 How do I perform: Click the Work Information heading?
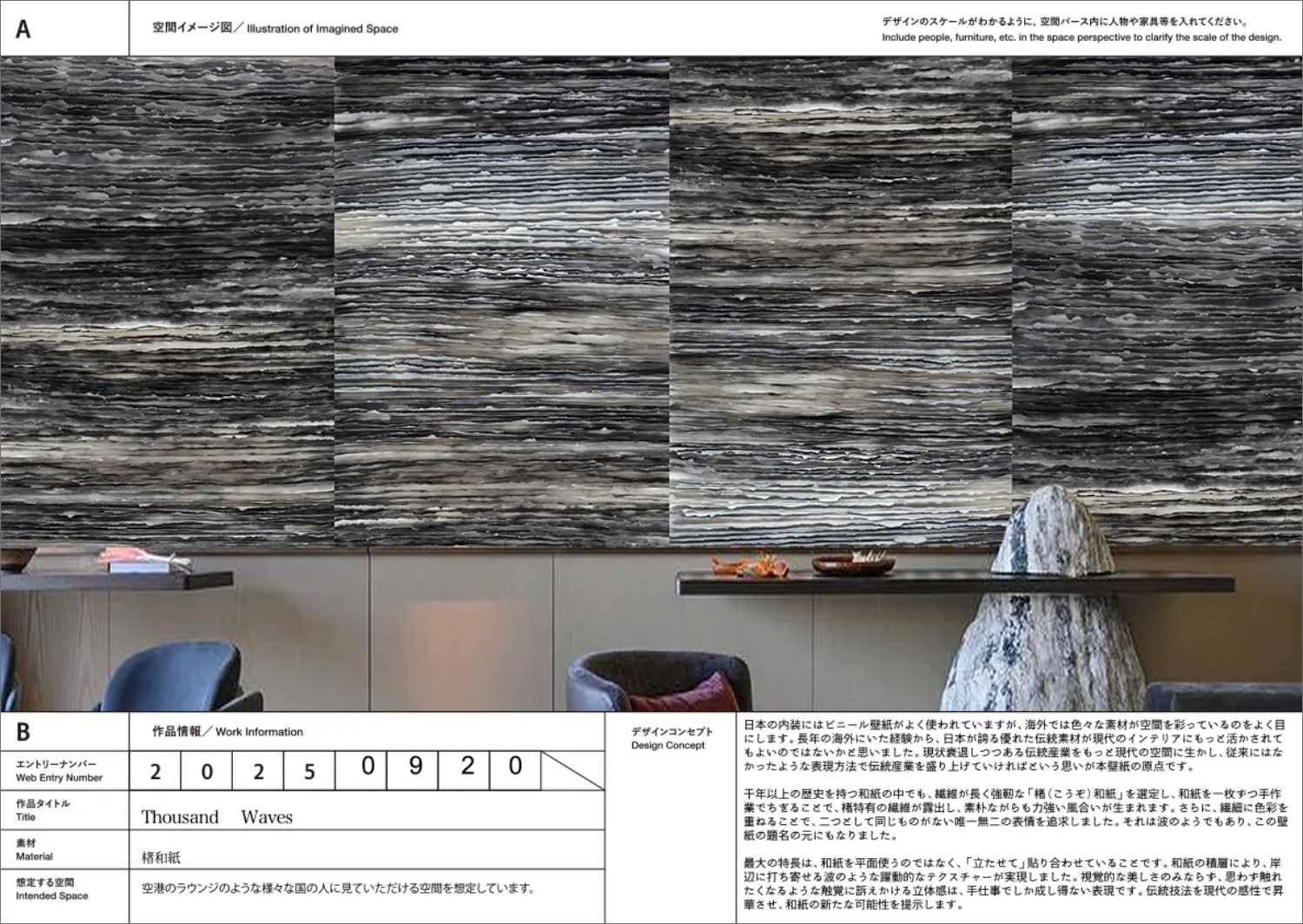[228, 732]
